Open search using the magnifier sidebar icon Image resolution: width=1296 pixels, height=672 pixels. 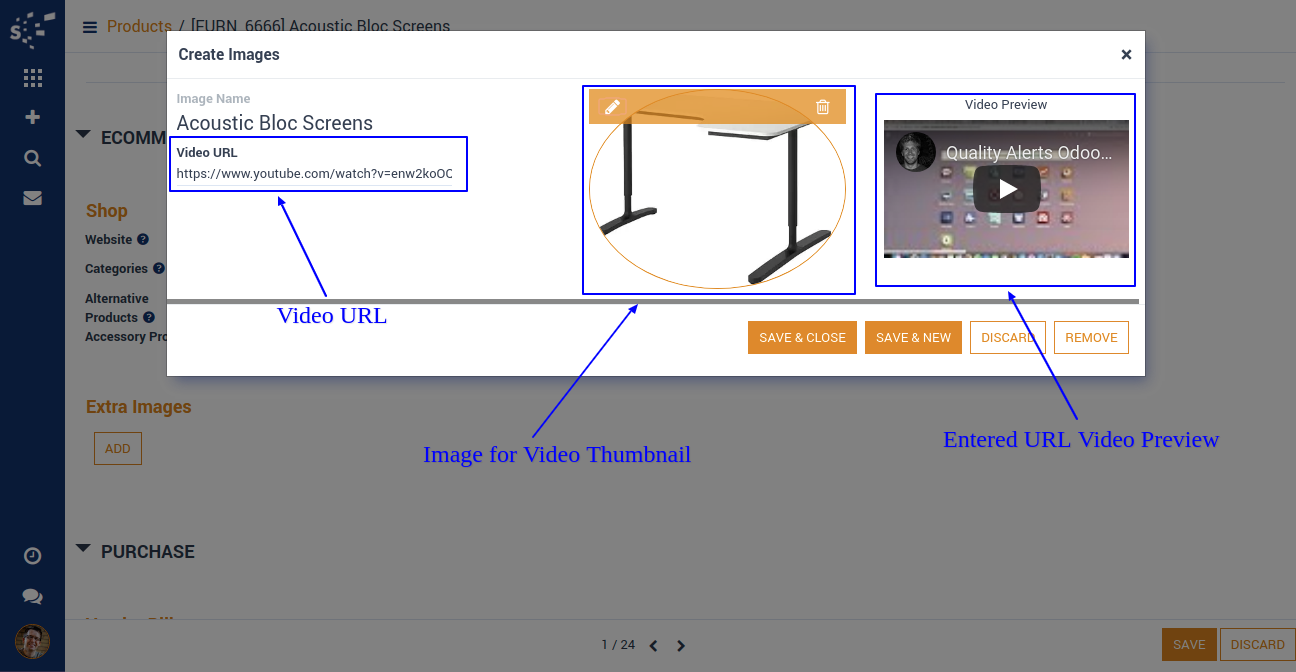(32, 158)
